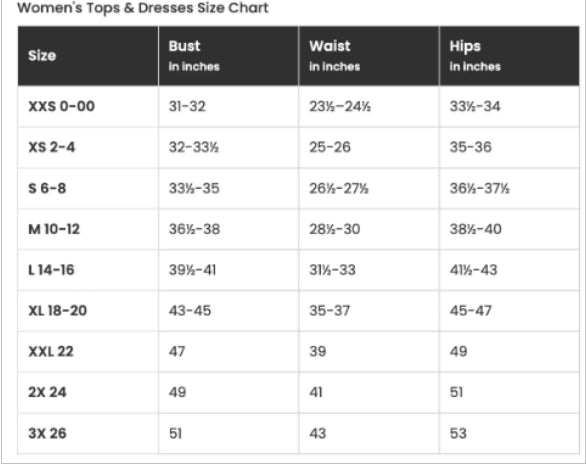Image resolution: width=586 pixels, height=469 pixels.
Task: Click the Women's Tops & Dresses Size Chart title
Action: (x=143, y=8)
